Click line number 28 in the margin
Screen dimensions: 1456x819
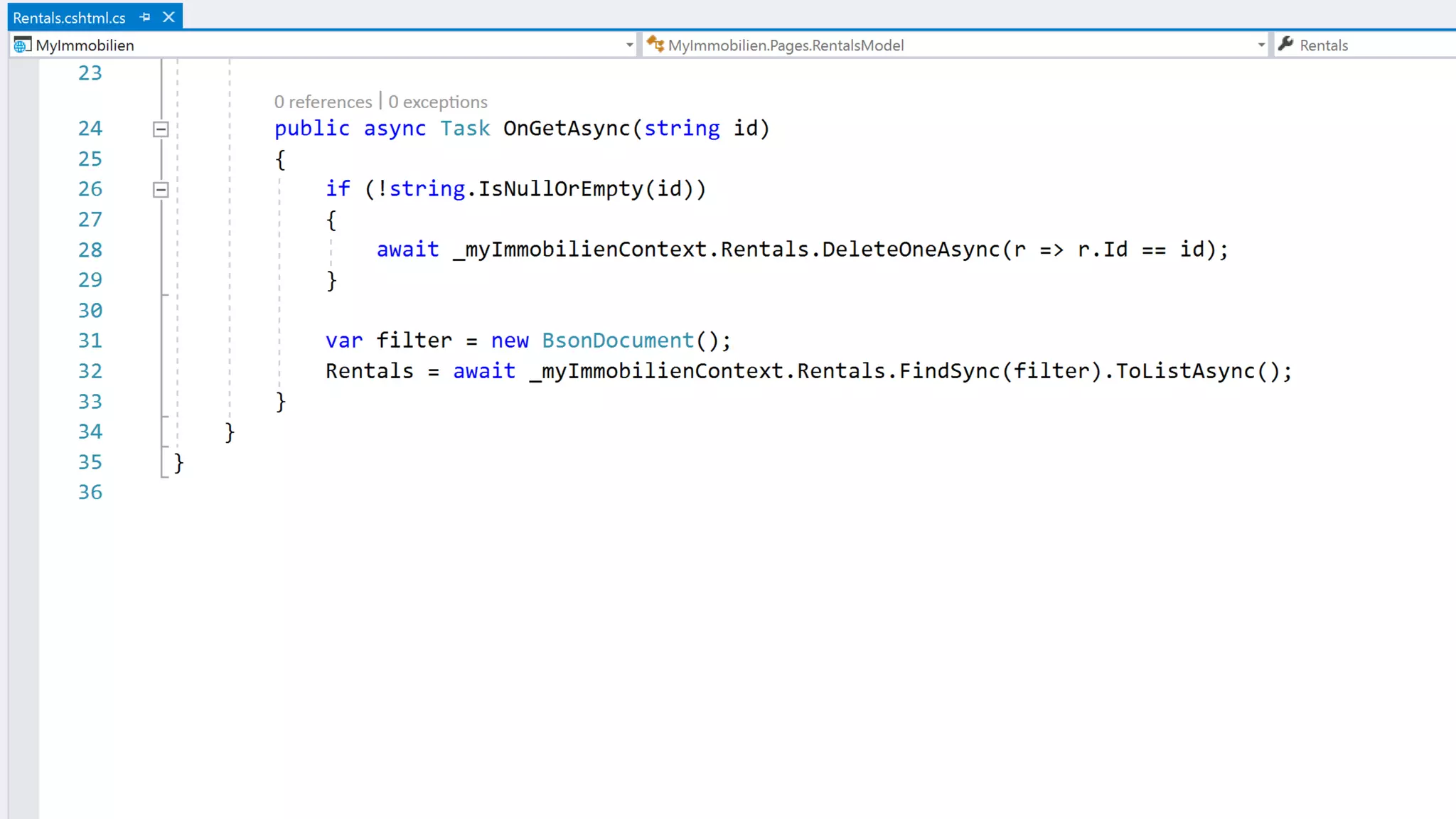pyautogui.click(x=90, y=250)
